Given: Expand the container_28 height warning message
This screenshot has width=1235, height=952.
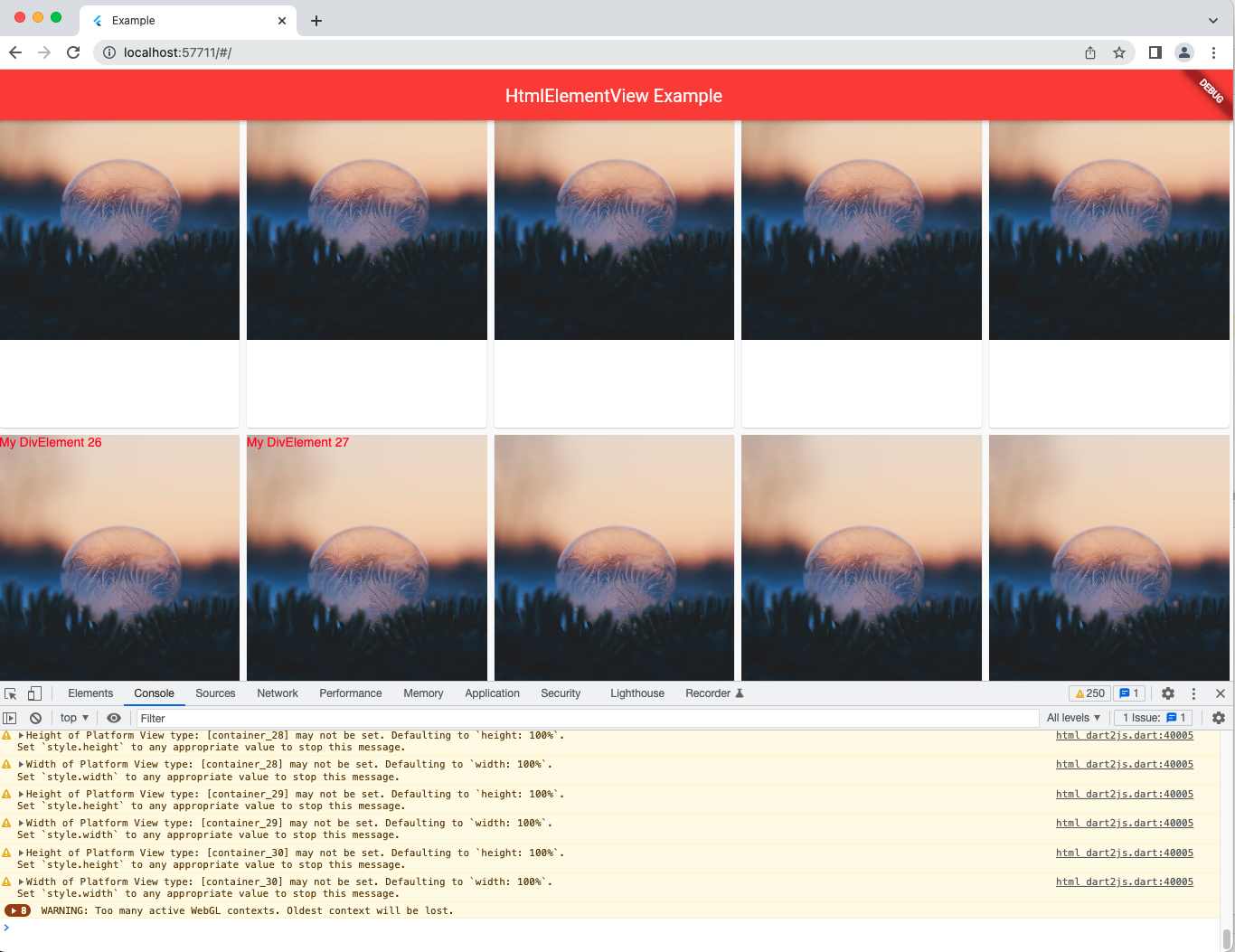Looking at the screenshot, I should click(22, 735).
